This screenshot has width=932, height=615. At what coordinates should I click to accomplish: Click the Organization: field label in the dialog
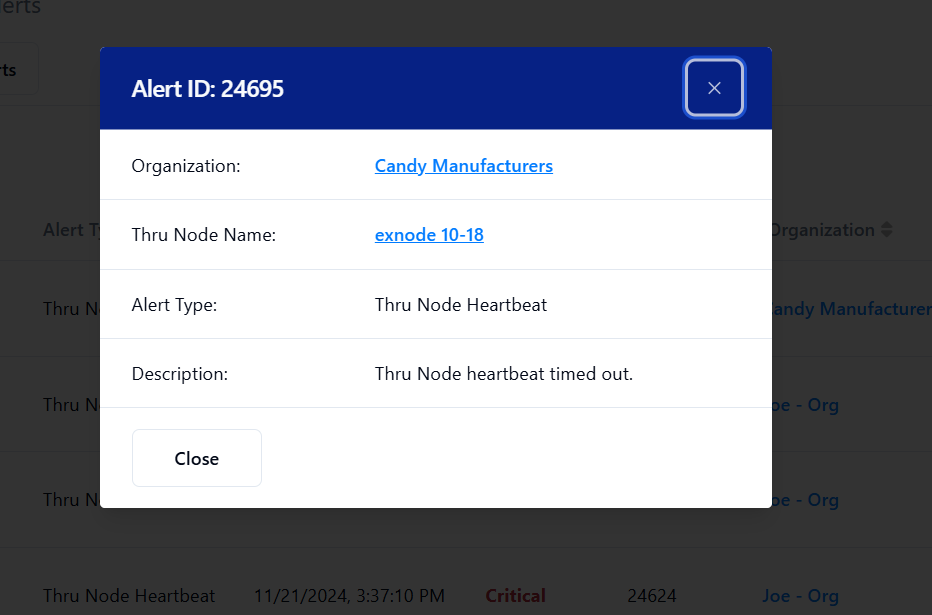pos(186,166)
